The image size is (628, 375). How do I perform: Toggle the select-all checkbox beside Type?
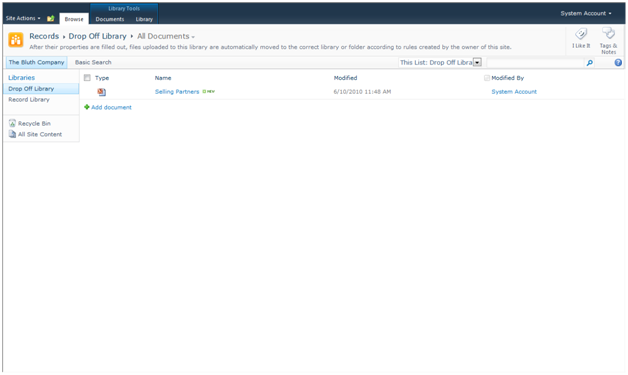tap(87, 78)
